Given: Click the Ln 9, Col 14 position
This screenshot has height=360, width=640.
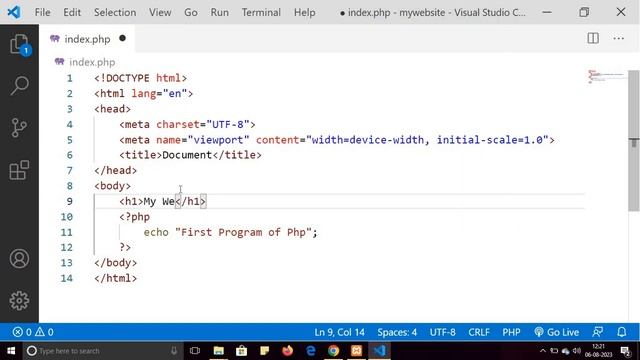Looking at the screenshot, I should click(x=339, y=332).
